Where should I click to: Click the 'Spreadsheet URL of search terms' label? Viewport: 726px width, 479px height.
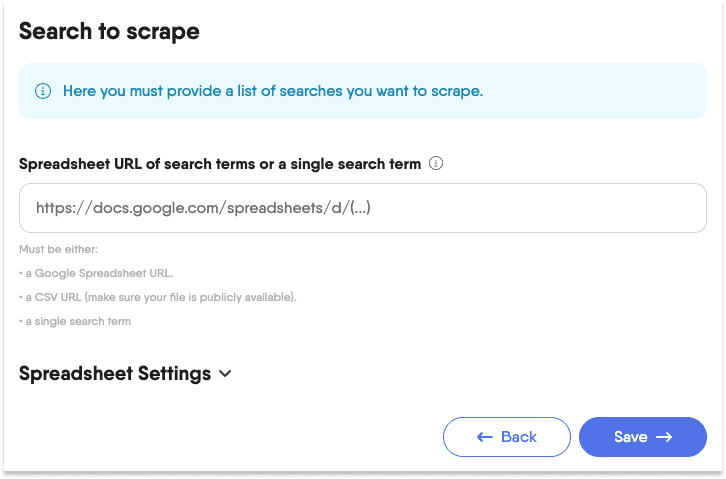(220, 164)
